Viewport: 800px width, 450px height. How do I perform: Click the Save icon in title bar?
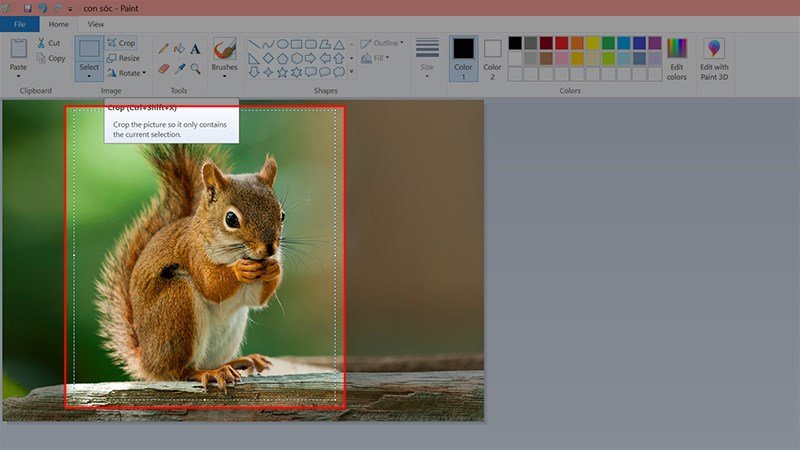coord(27,8)
